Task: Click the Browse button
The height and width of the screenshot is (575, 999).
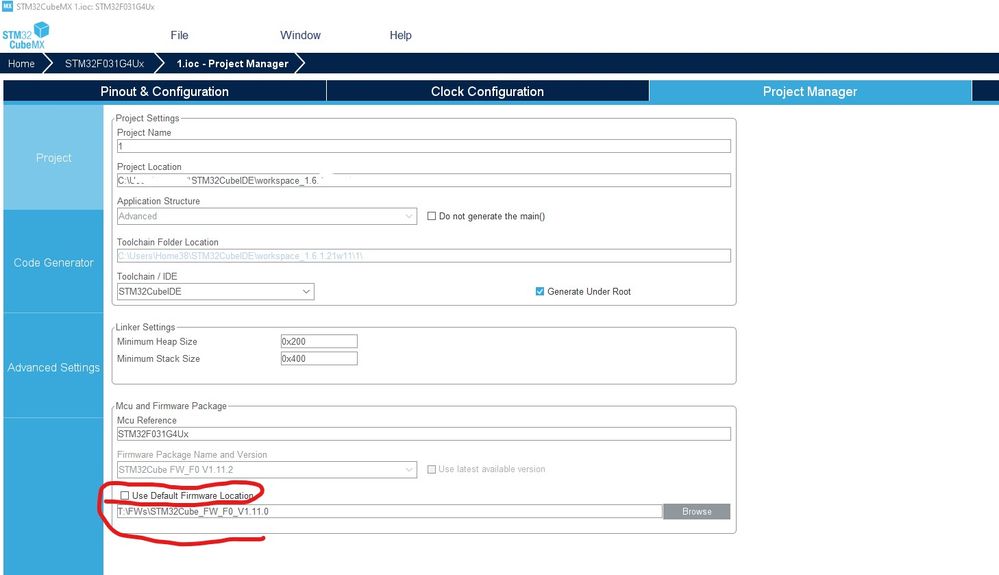Action: 696,511
